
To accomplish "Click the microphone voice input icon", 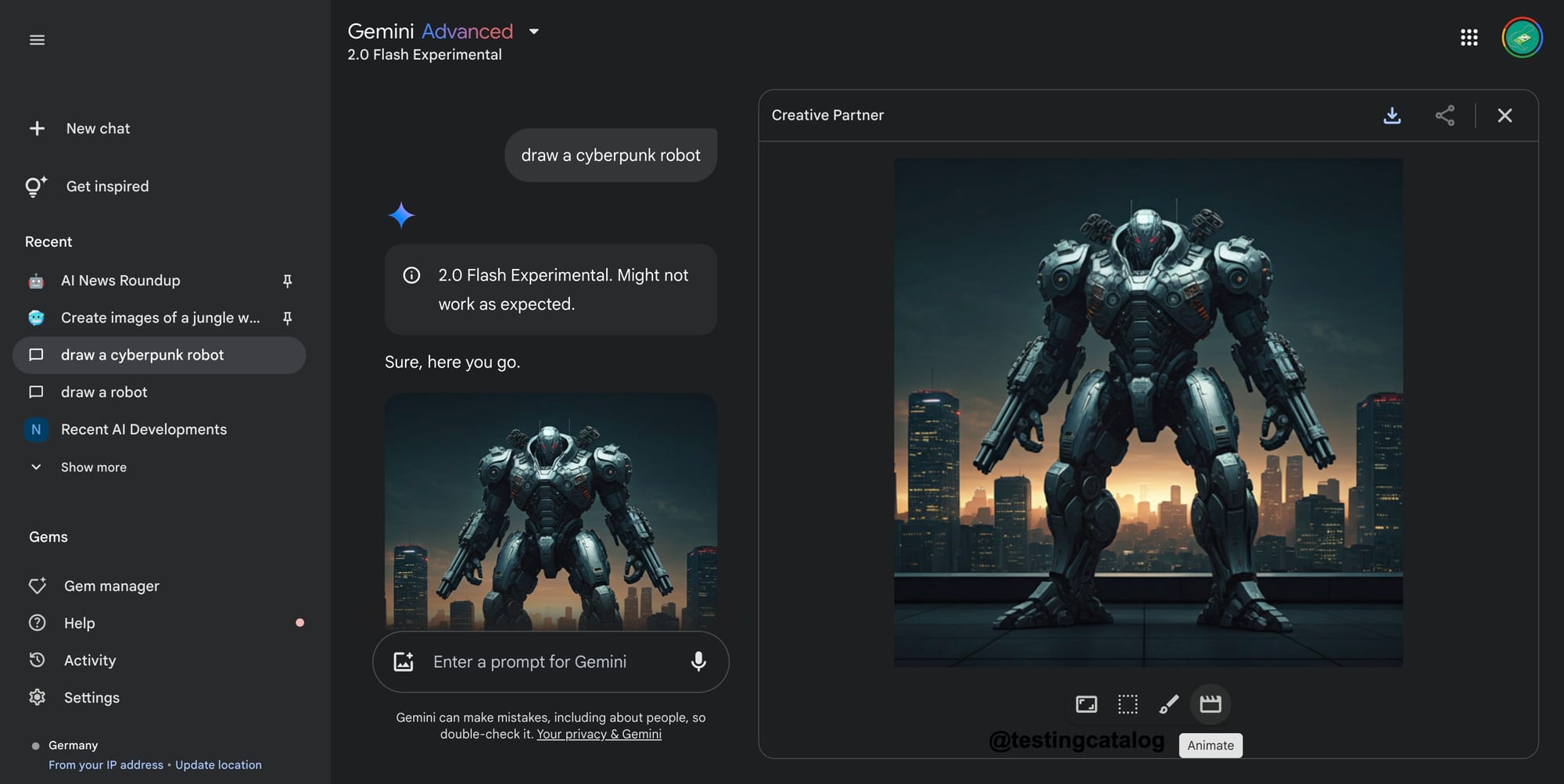I will tap(698, 662).
